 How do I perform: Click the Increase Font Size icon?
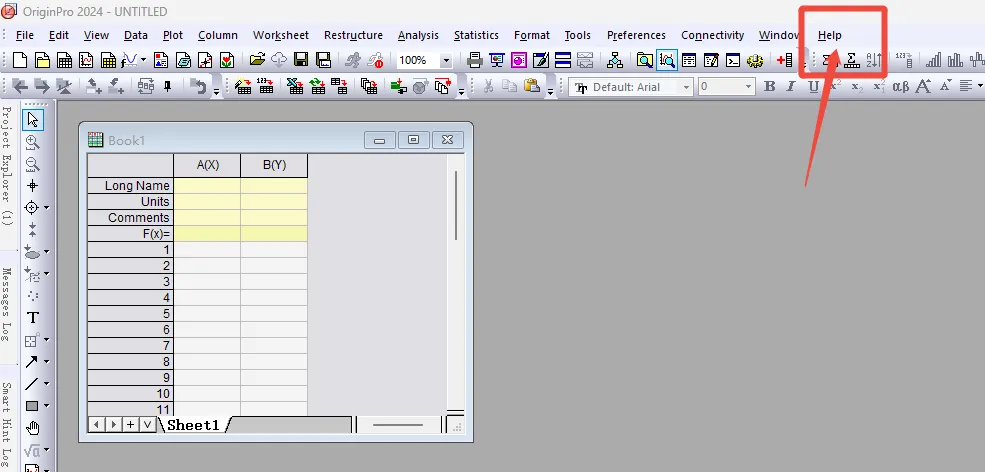(923, 87)
